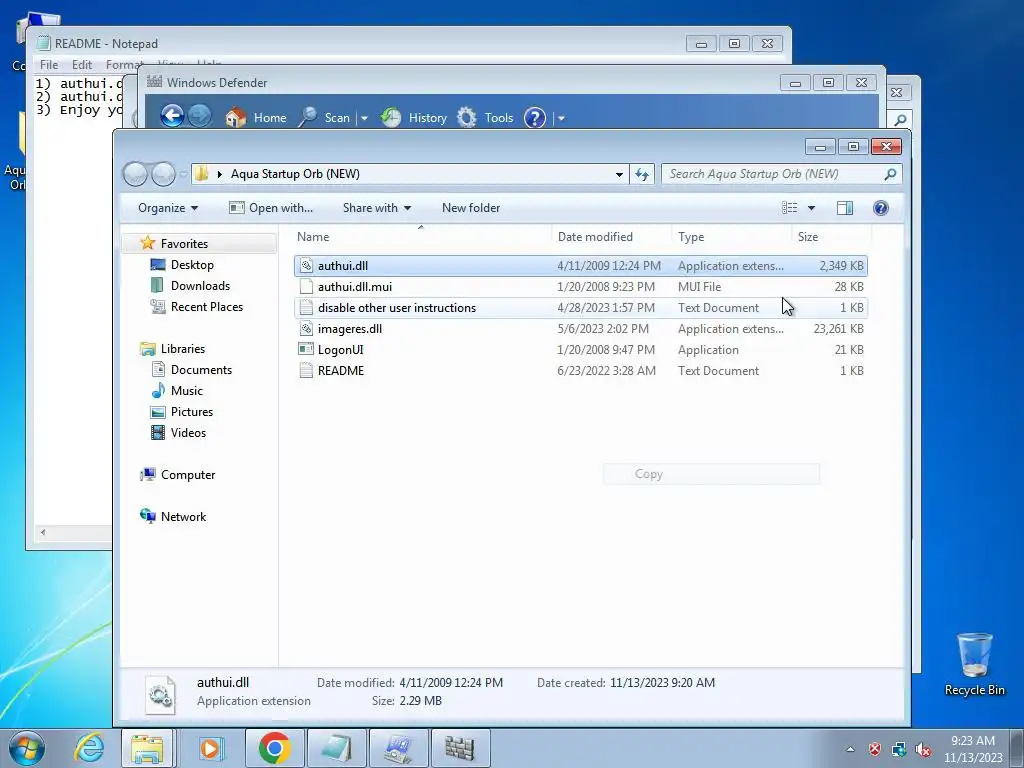Open muted volume icon in tray
Screen dimensions: 1024x768
click(x=923, y=750)
